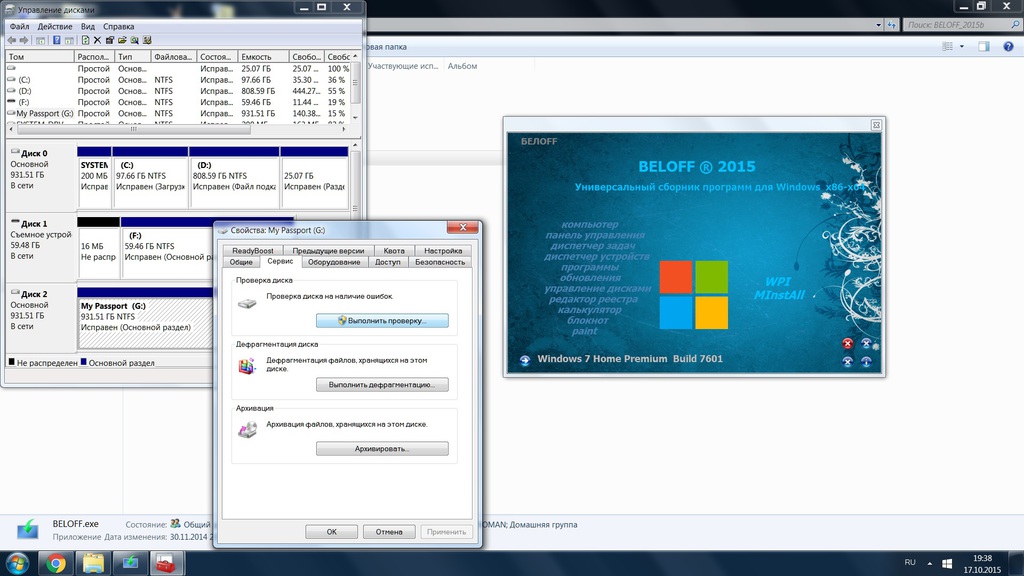
Task: Click Properties icon in Disk Management toolbar
Action: point(110,40)
